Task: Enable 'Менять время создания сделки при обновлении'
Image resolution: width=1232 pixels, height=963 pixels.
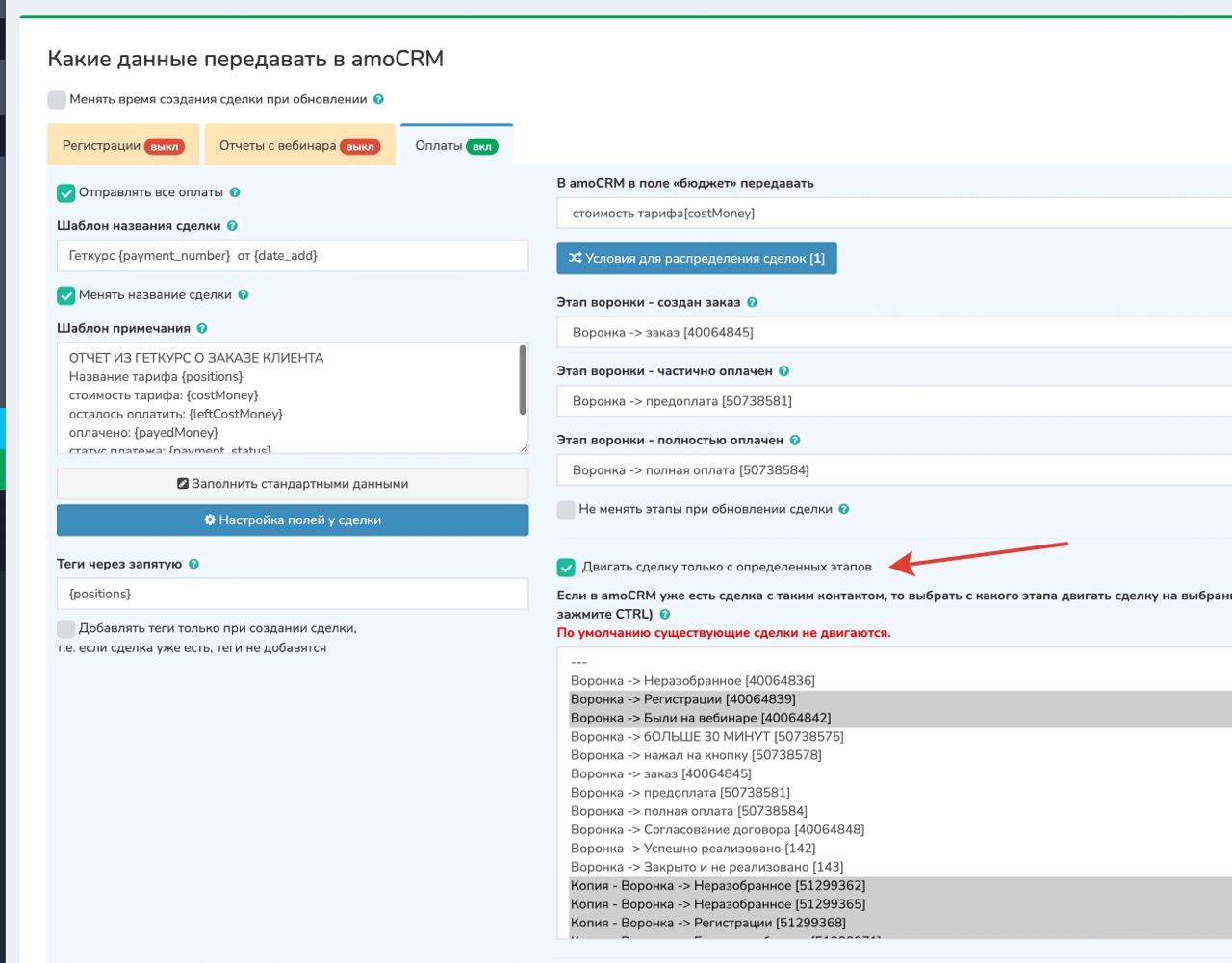Action: tap(57, 99)
